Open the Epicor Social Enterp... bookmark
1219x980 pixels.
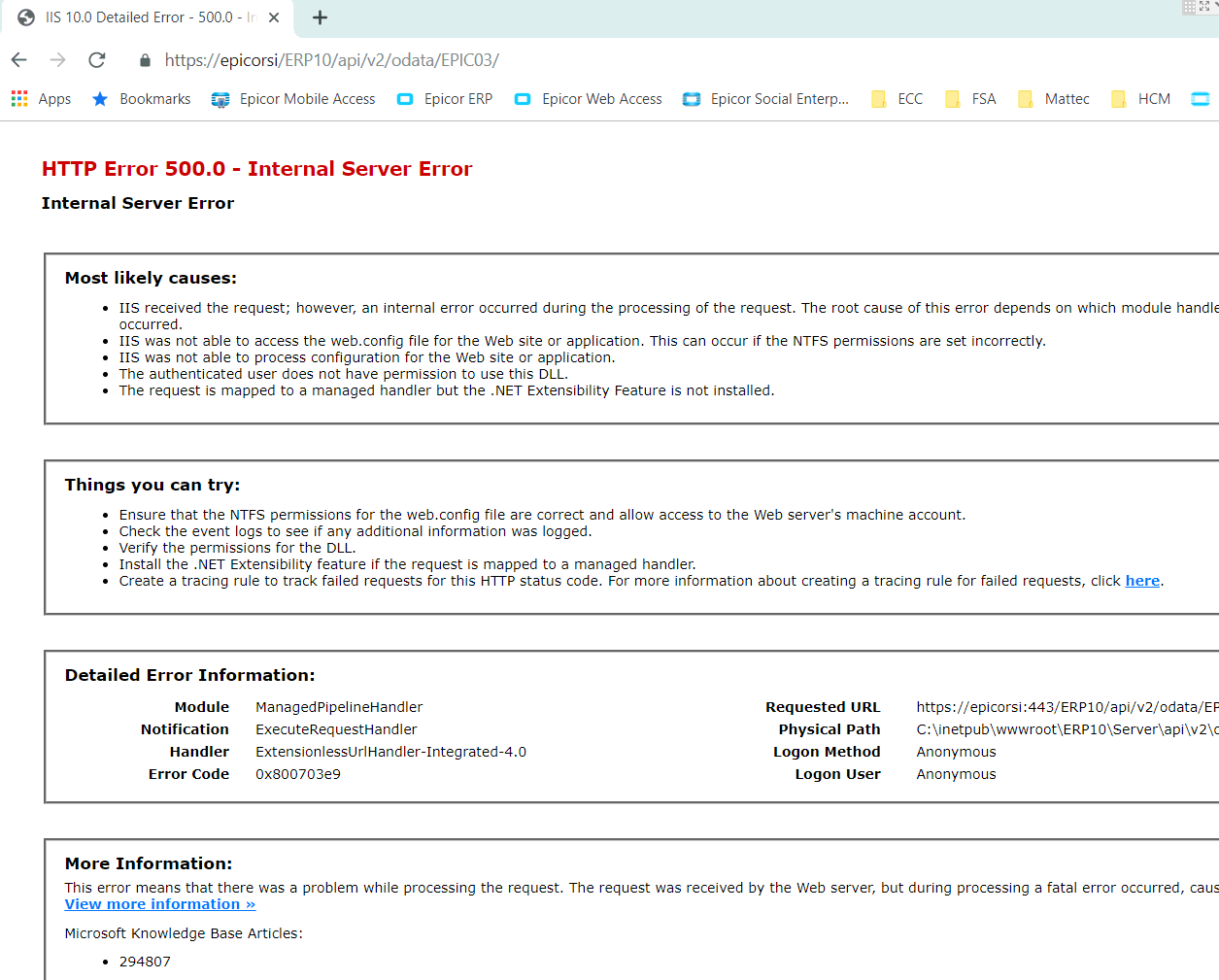pos(765,99)
